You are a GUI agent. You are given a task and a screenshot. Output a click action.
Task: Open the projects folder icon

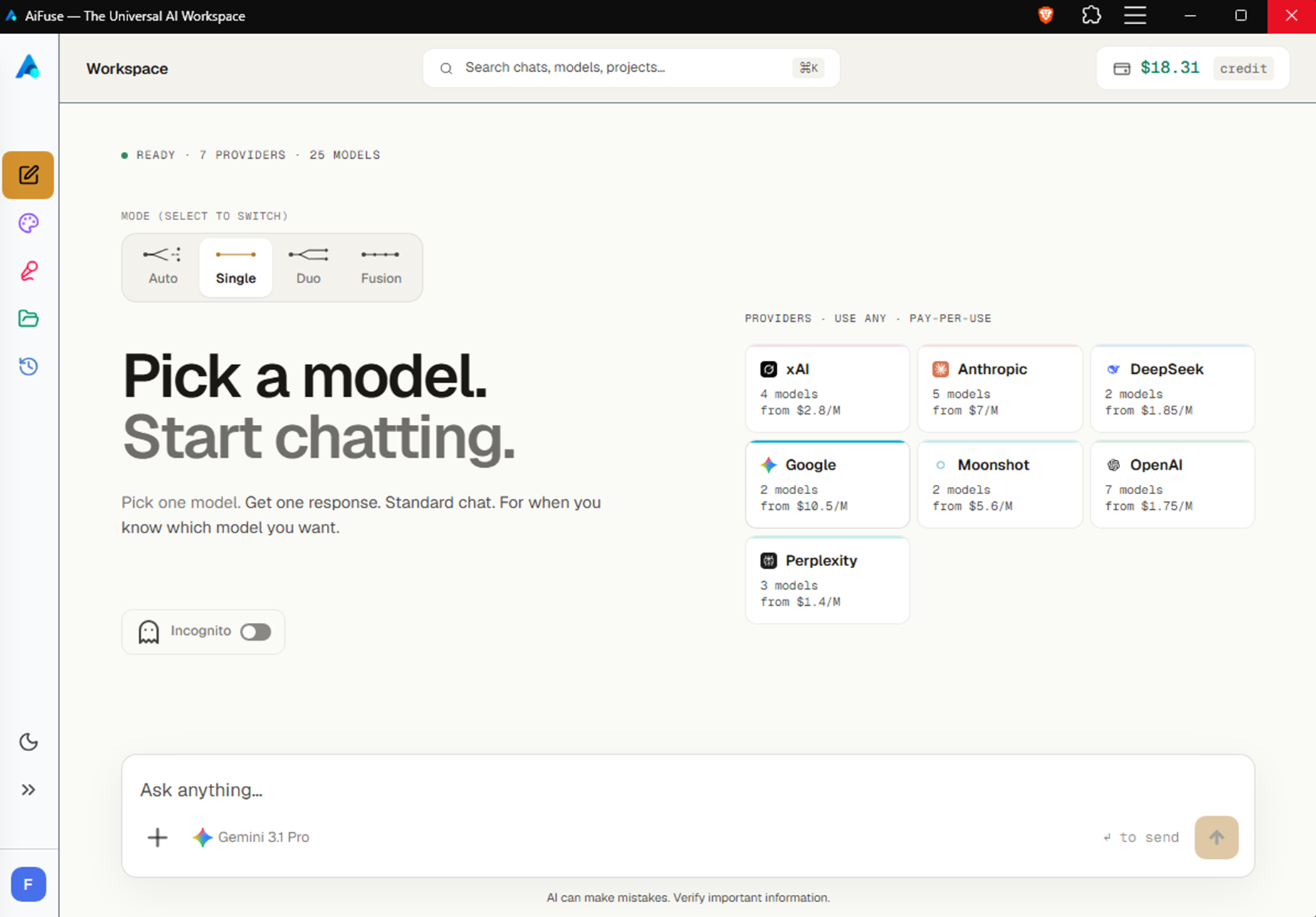tap(28, 318)
